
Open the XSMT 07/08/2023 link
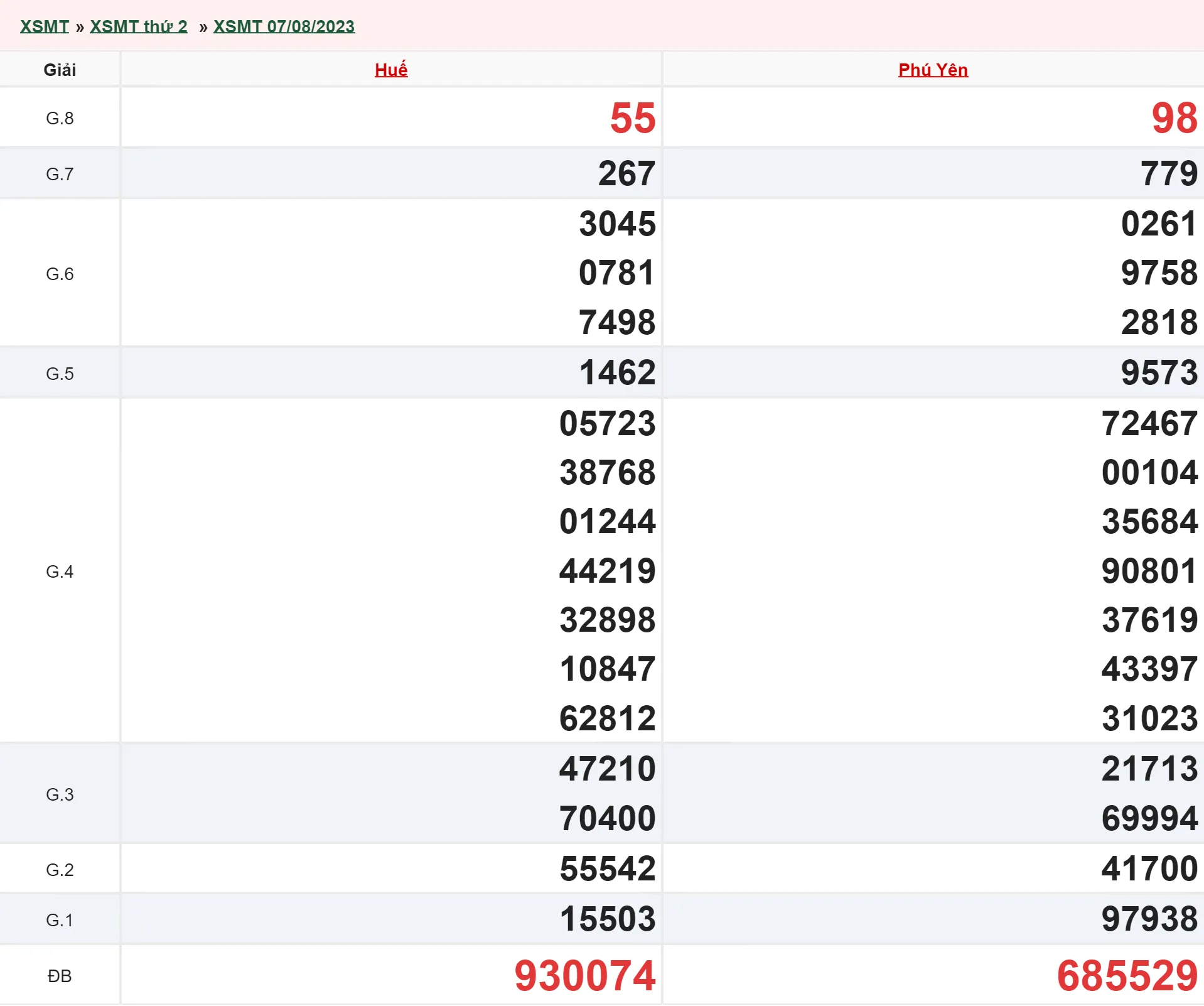point(284,26)
